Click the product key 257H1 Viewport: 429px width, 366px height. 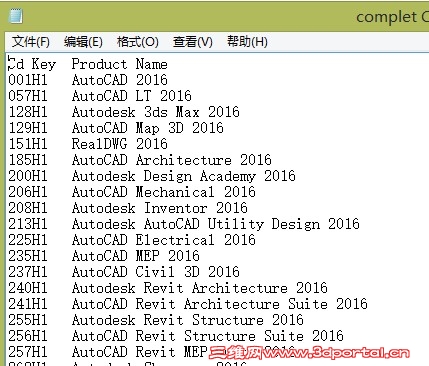28,352
